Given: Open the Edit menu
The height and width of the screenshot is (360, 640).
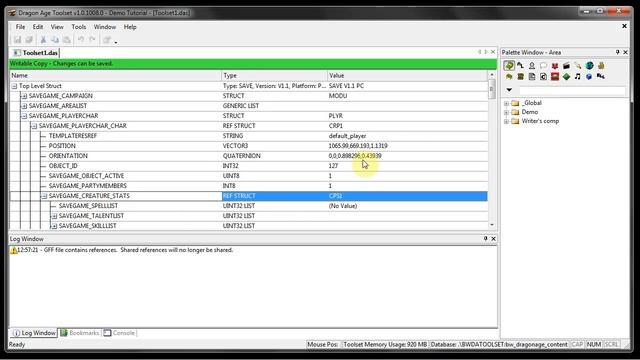Looking at the screenshot, I should coord(38,27).
